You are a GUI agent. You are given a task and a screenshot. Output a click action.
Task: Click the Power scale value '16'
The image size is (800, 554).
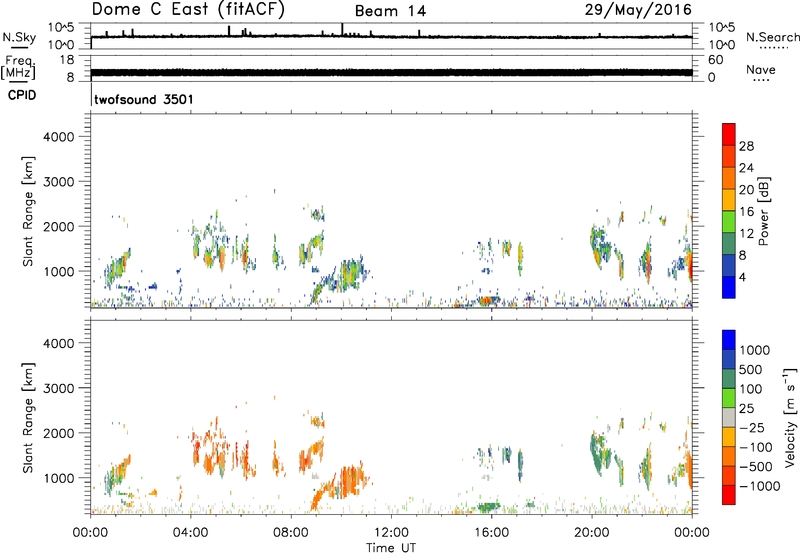[746, 212]
